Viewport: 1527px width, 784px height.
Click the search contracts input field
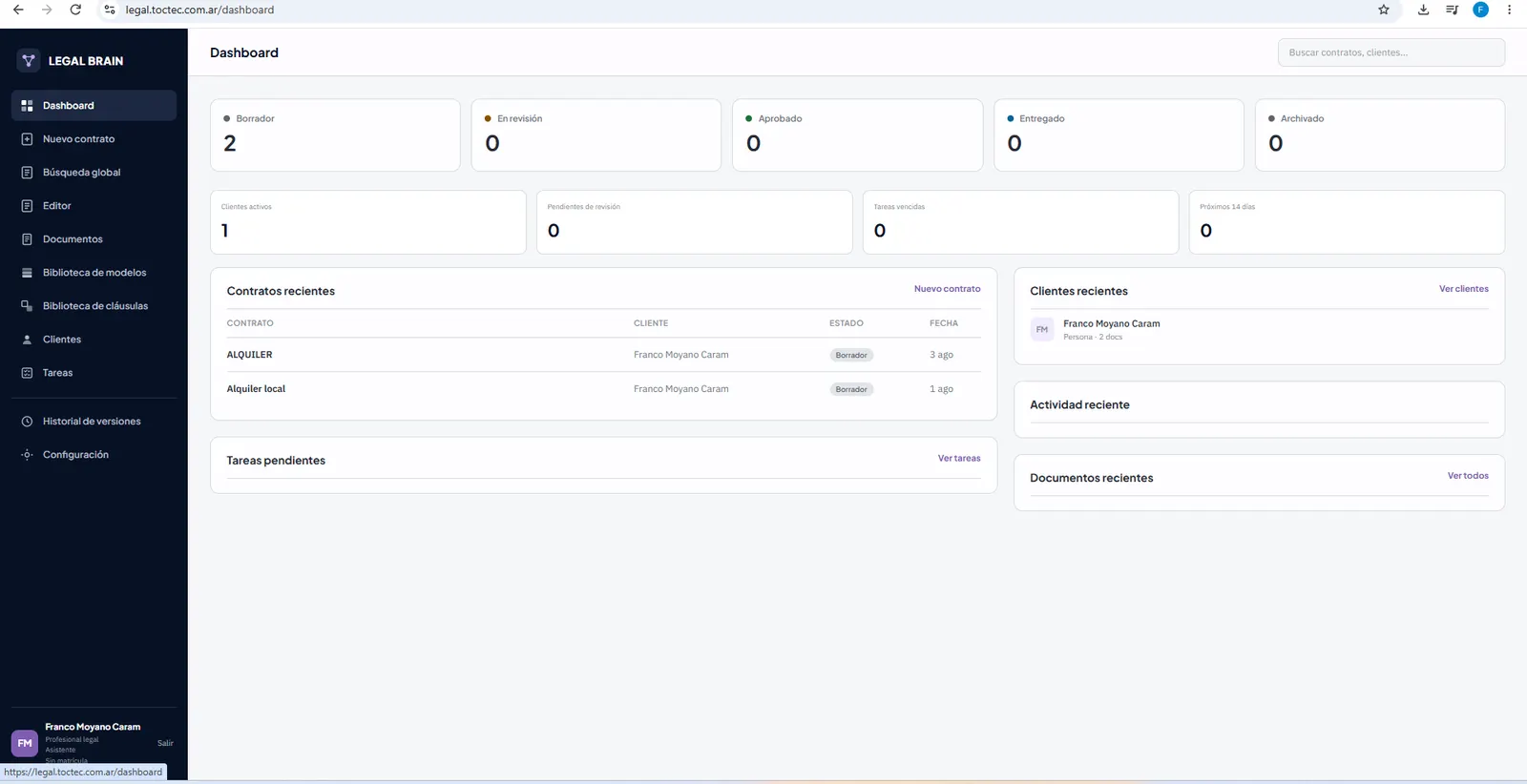1391,52
